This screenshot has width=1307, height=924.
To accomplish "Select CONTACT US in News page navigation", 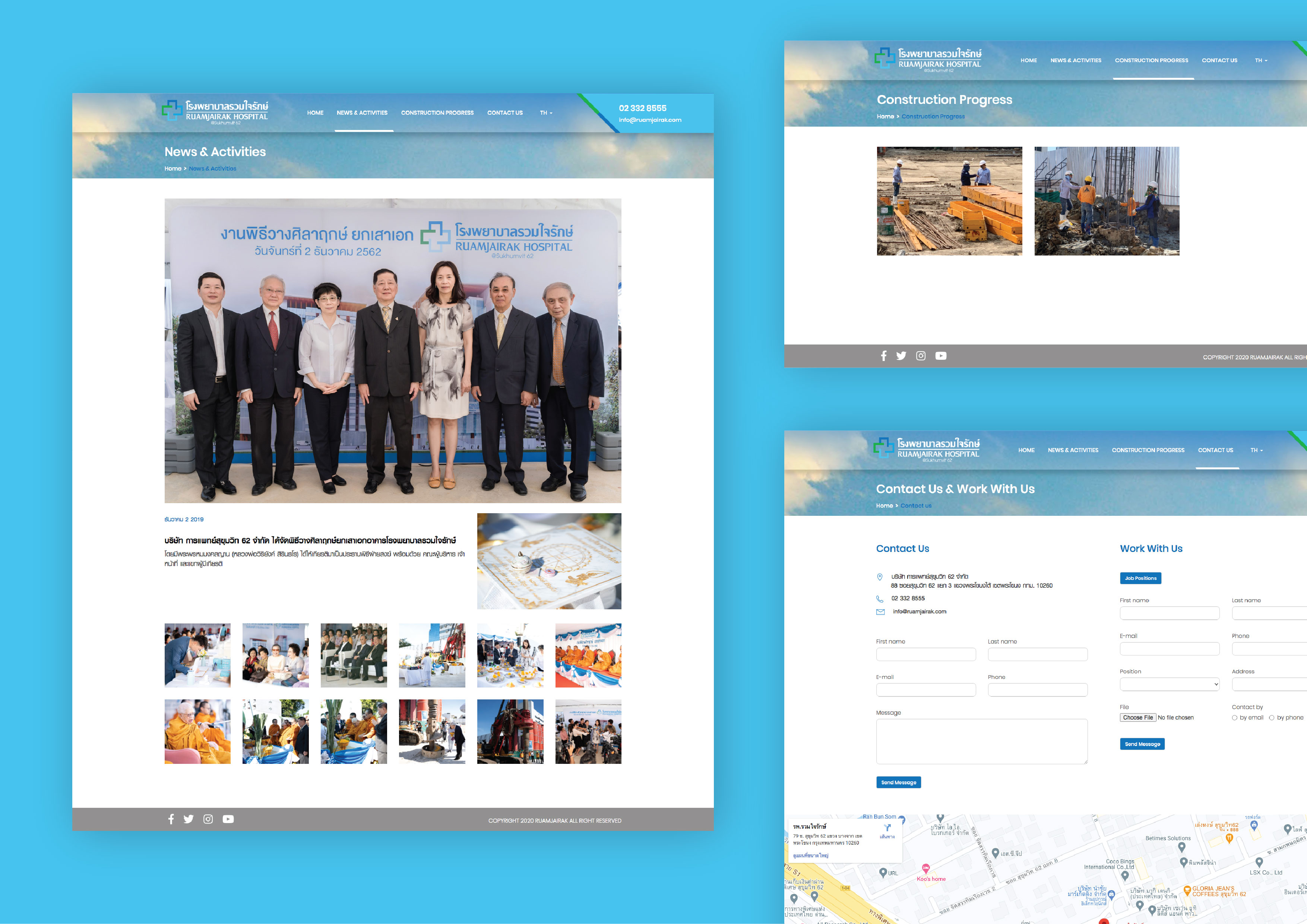I will (x=505, y=112).
